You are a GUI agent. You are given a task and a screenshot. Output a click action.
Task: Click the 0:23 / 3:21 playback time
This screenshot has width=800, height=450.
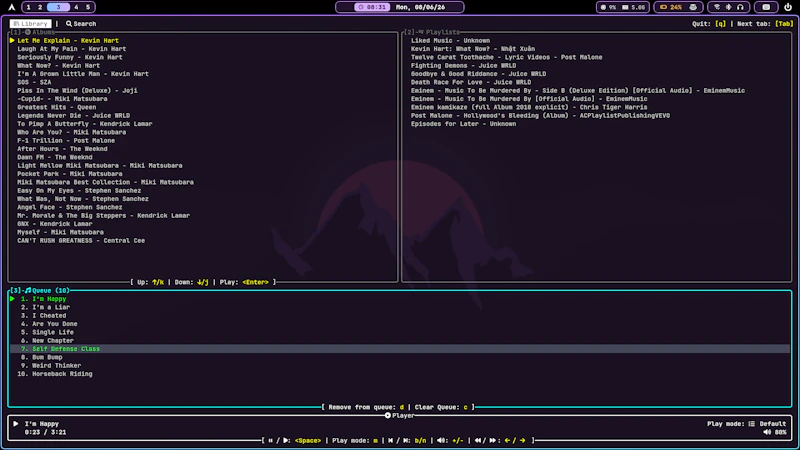click(45, 432)
